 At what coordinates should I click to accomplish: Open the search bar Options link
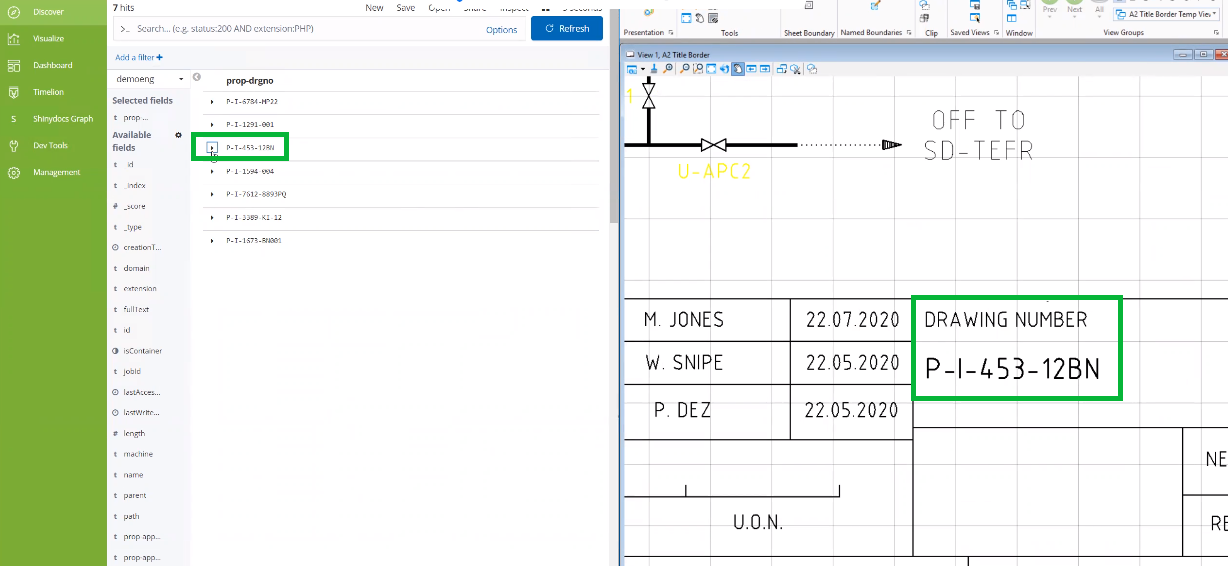[x=501, y=29]
